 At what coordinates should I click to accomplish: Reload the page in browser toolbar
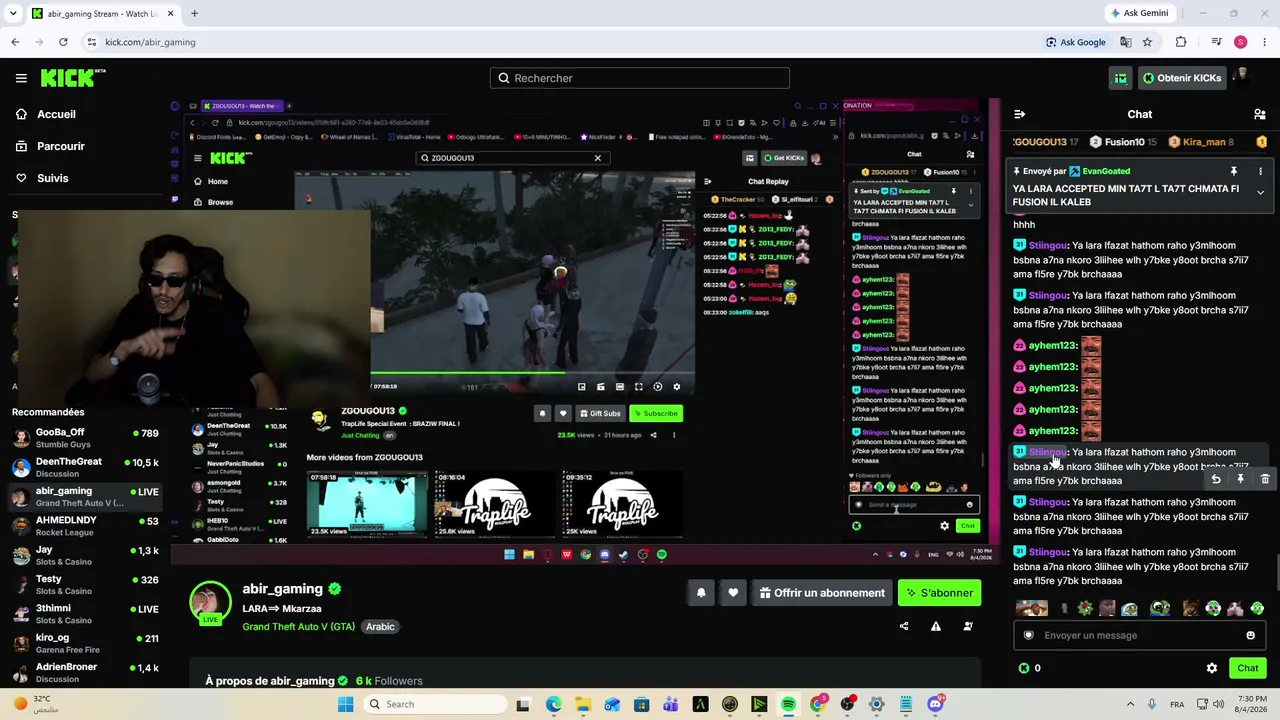tap(63, 42)
